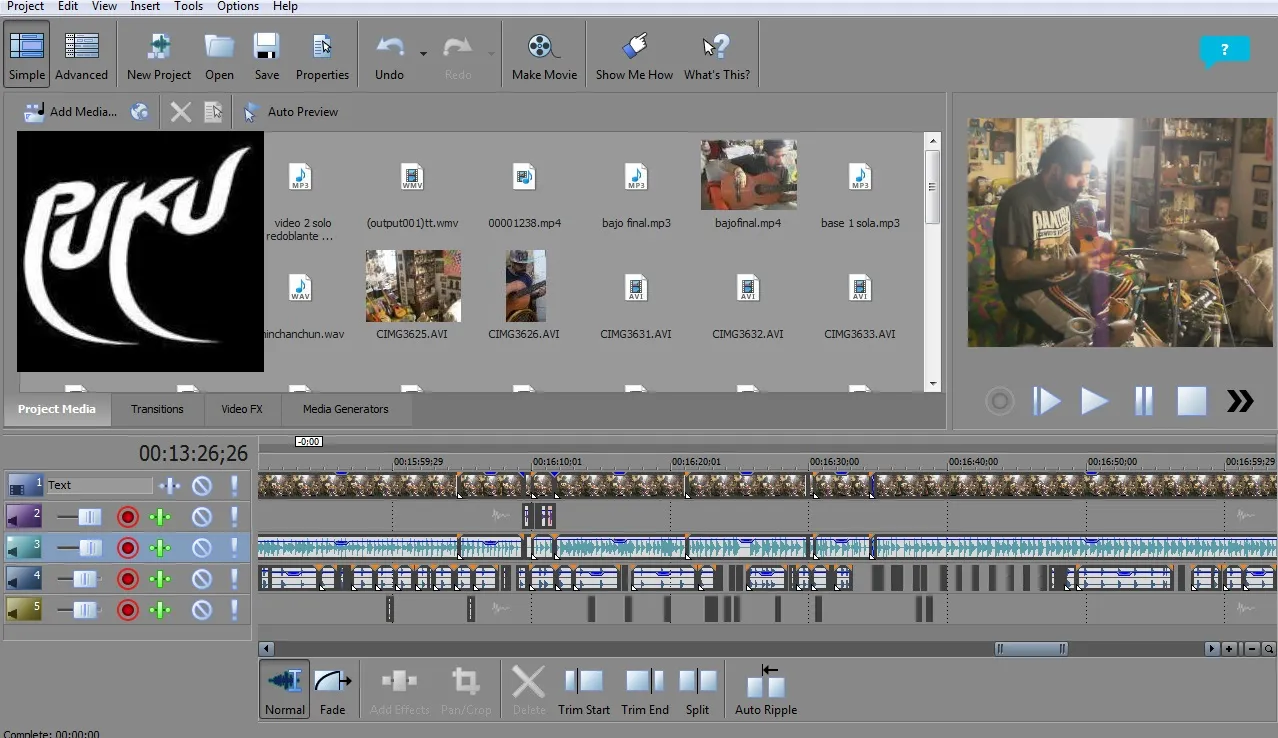This screenshot has height=738, width=1278.
Task: Open track FX for audio track 3
Action: coord(160,548)
